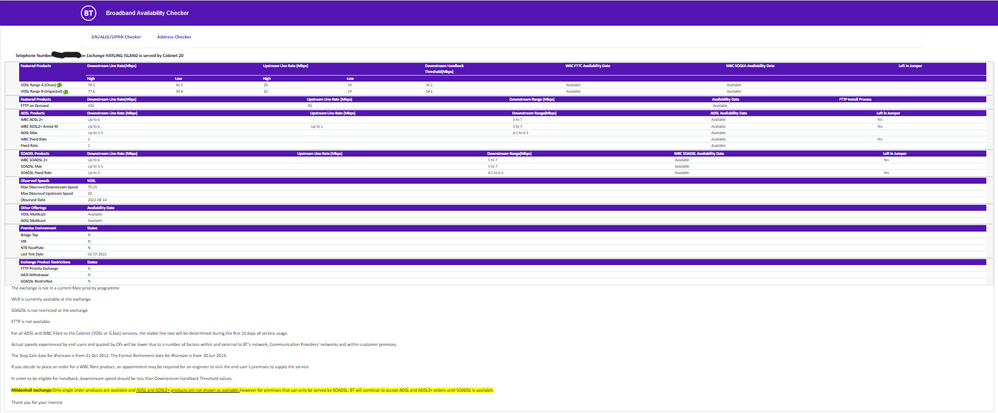Select the WLR Withdrawal row label

point(34,275)
